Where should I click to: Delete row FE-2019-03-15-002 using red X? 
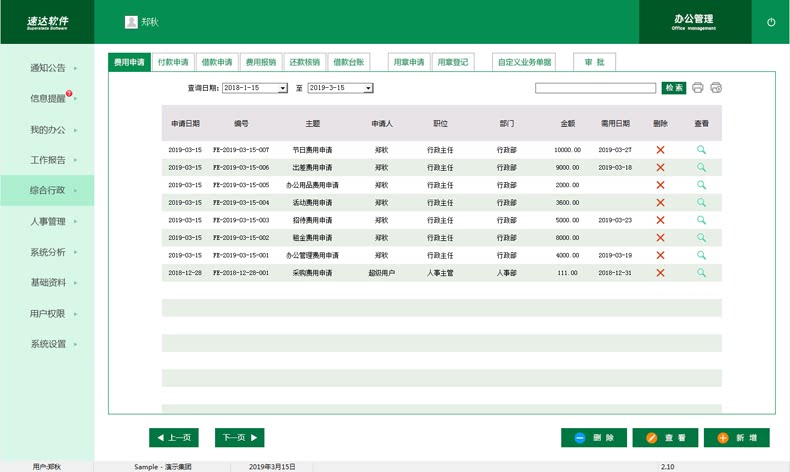660,238
